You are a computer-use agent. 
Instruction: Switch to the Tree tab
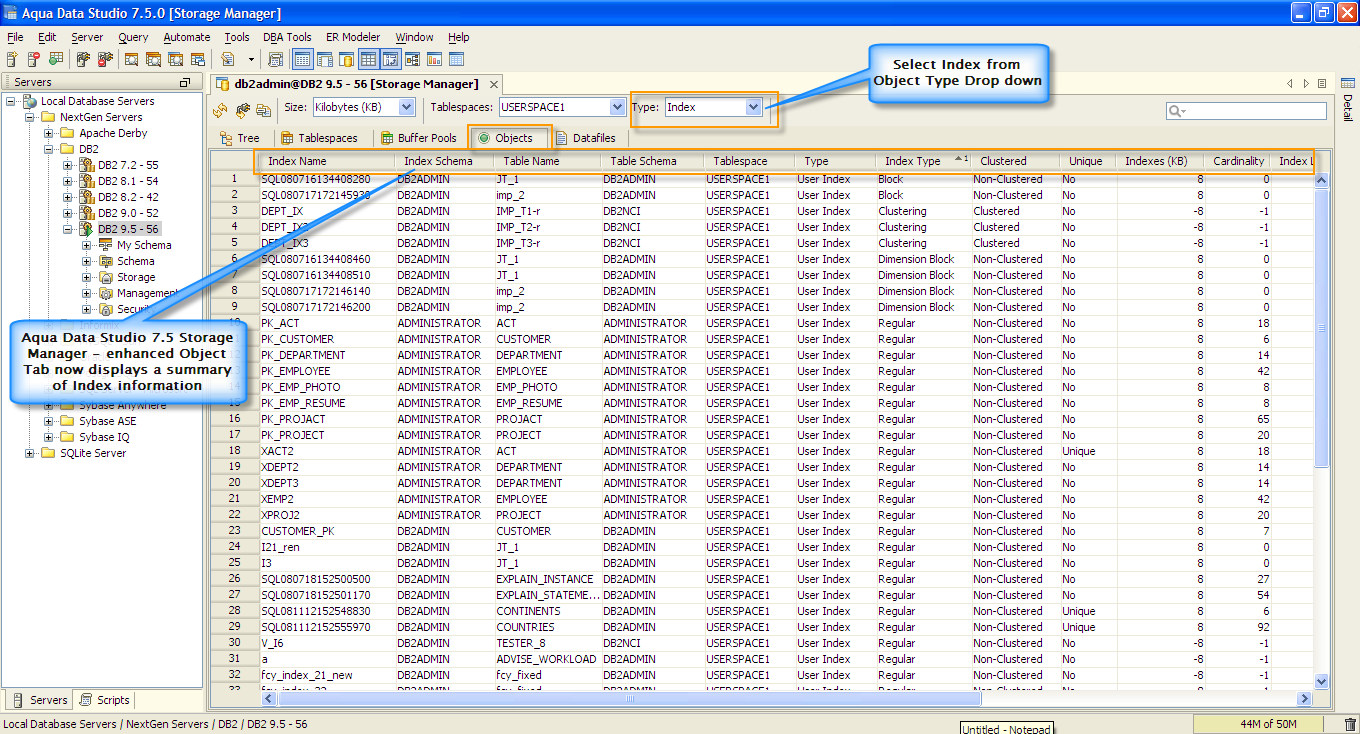tap(240, 138)
